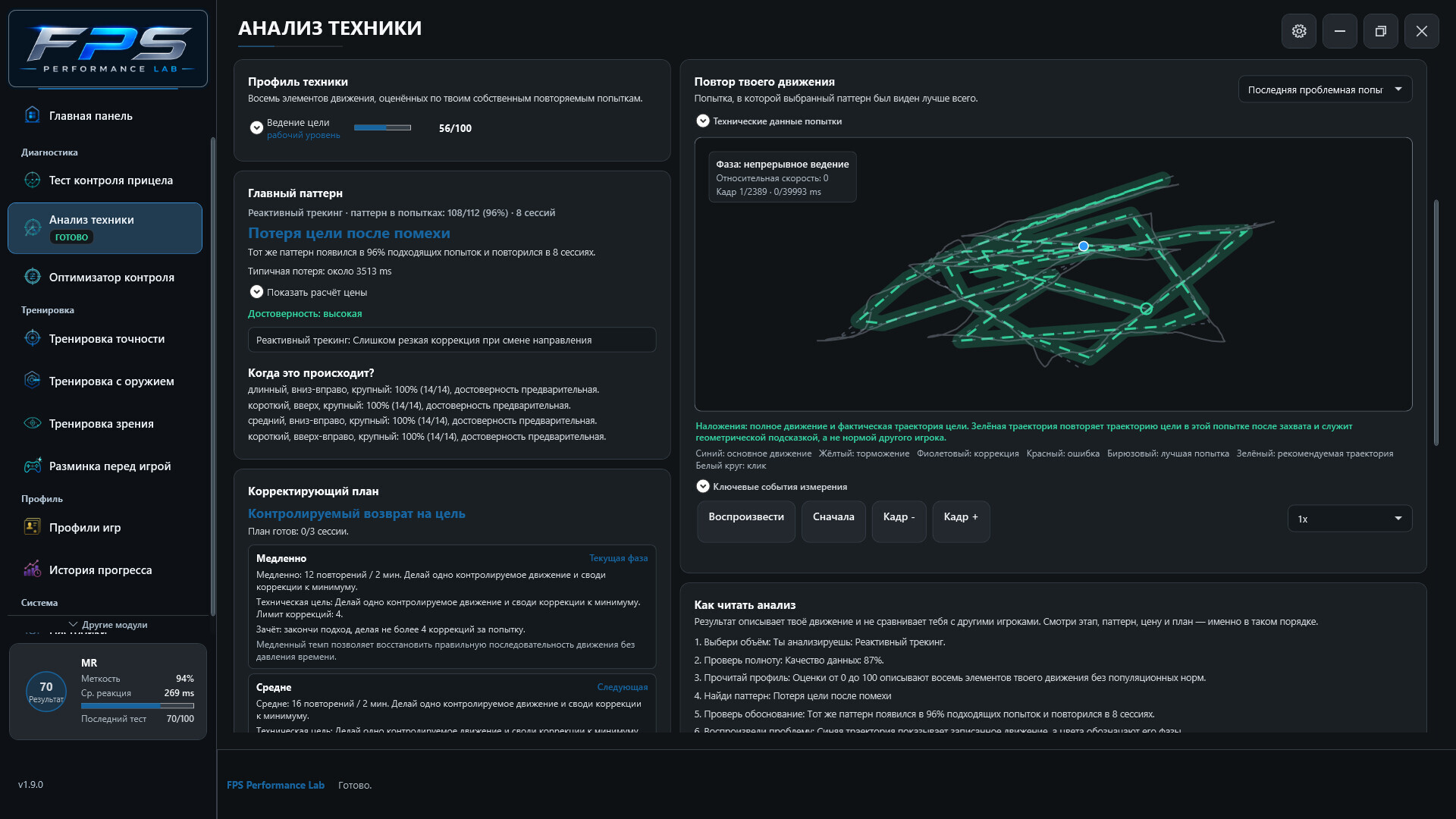Click the blue position dot on the trajectory
Image resolution: width=1456 pixels, height=819 pixels.
[1084, 246]
